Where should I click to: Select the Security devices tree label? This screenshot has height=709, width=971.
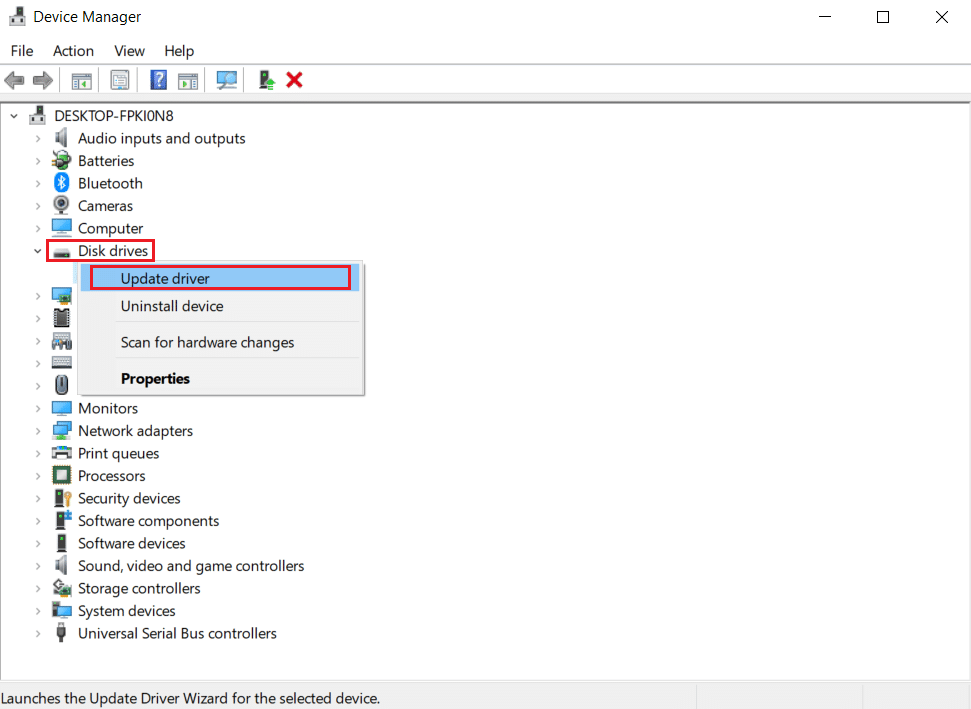click(x=129, y=498)
